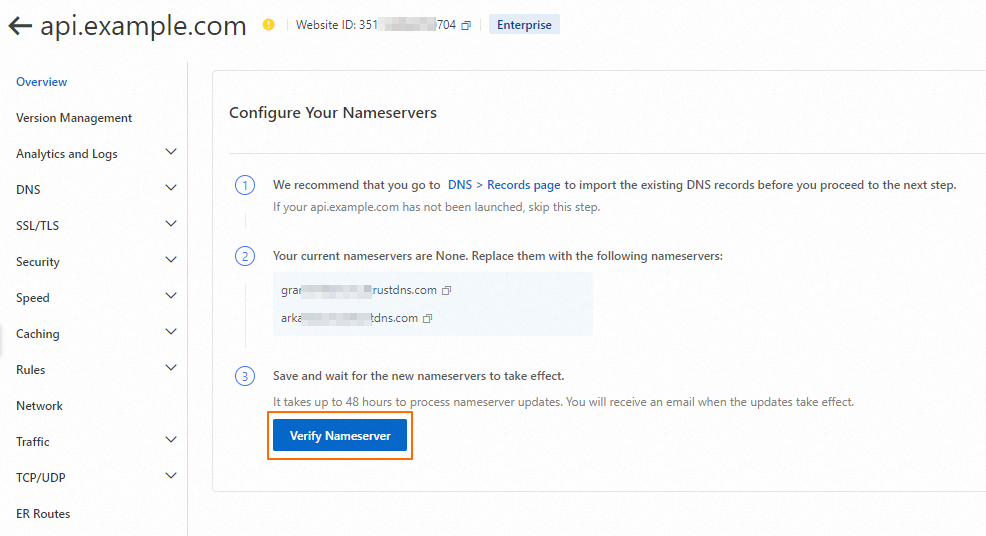Expand the Rules sidebar section
The image size is (986, 536).
[x=171, y=369]
